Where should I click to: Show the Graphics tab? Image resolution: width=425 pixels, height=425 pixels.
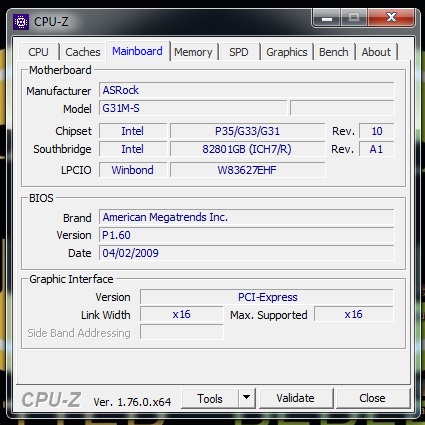pos(287,52)
